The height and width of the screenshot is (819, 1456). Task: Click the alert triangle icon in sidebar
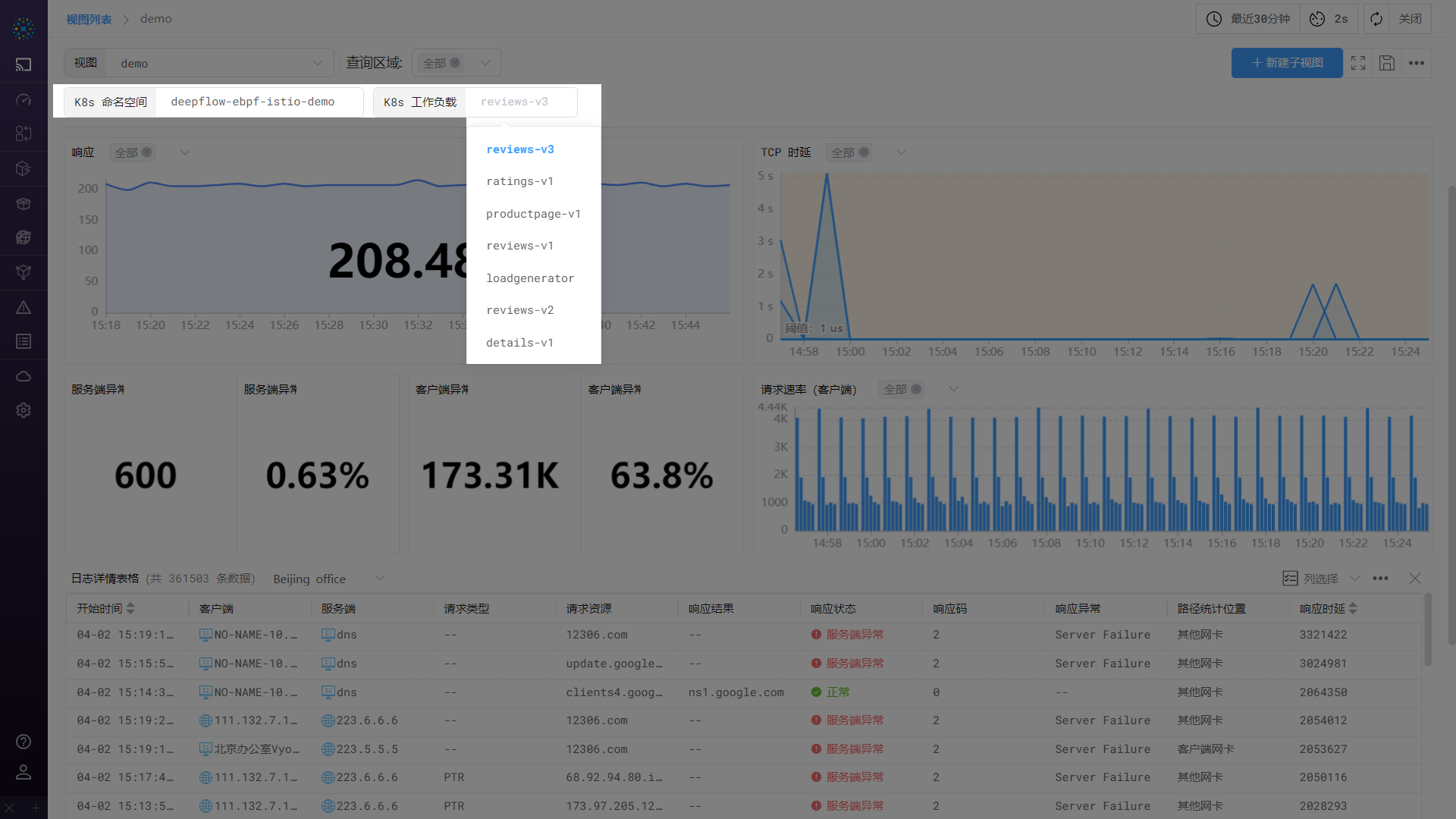coord(24,307)
